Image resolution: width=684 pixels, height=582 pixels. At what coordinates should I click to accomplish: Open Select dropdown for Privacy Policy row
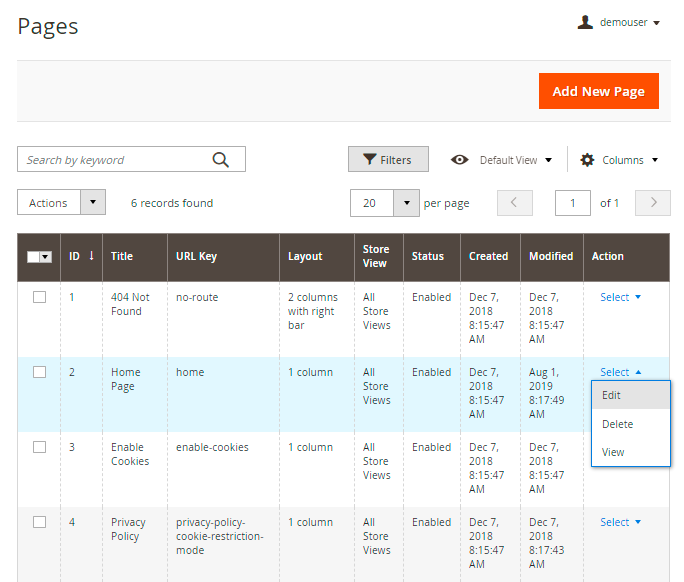point(620,522)
